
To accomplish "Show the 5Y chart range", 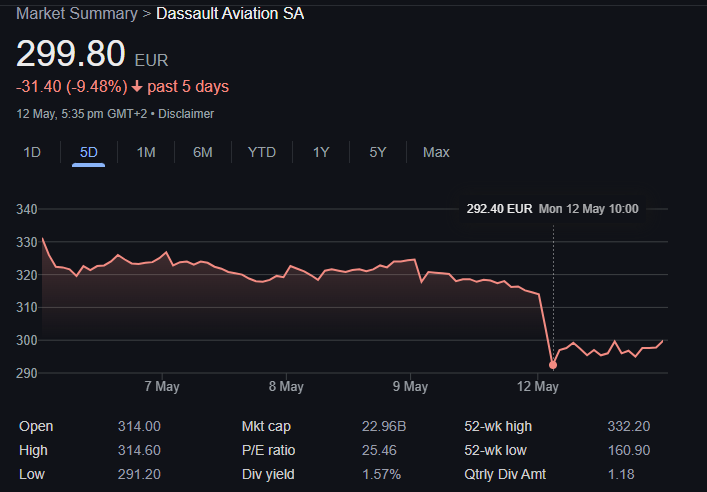I will click(378, 152).
